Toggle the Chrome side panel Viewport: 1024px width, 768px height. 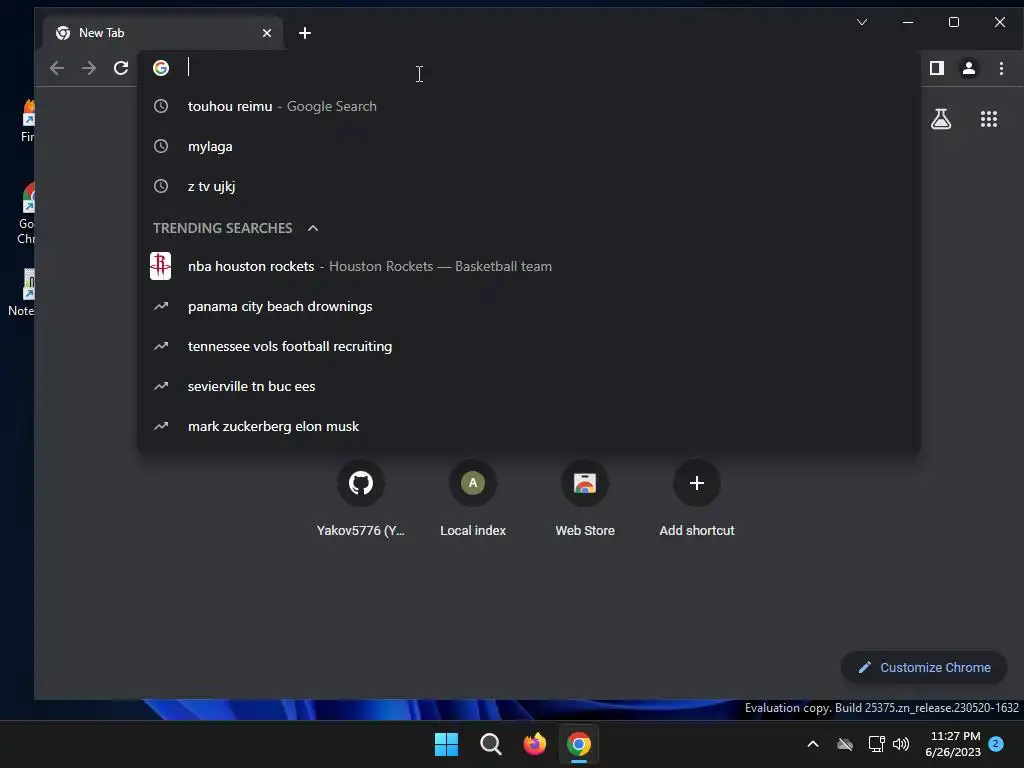(x=936, y=68)
